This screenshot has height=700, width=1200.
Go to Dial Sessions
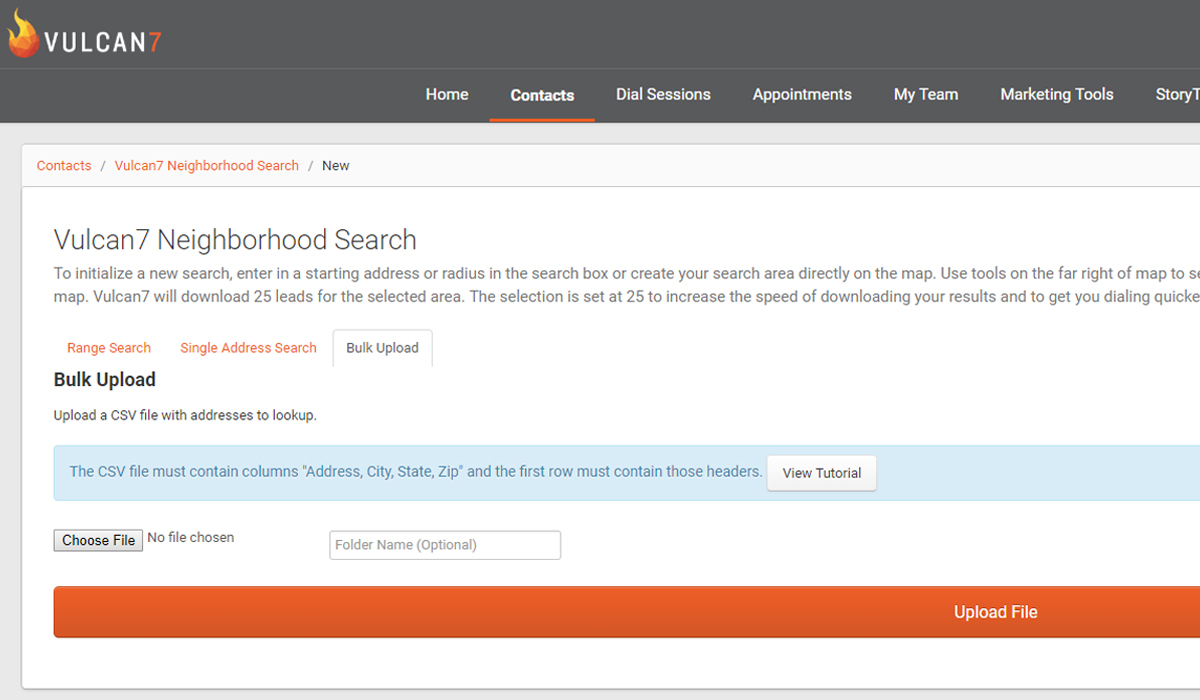(x=663, y=94)
